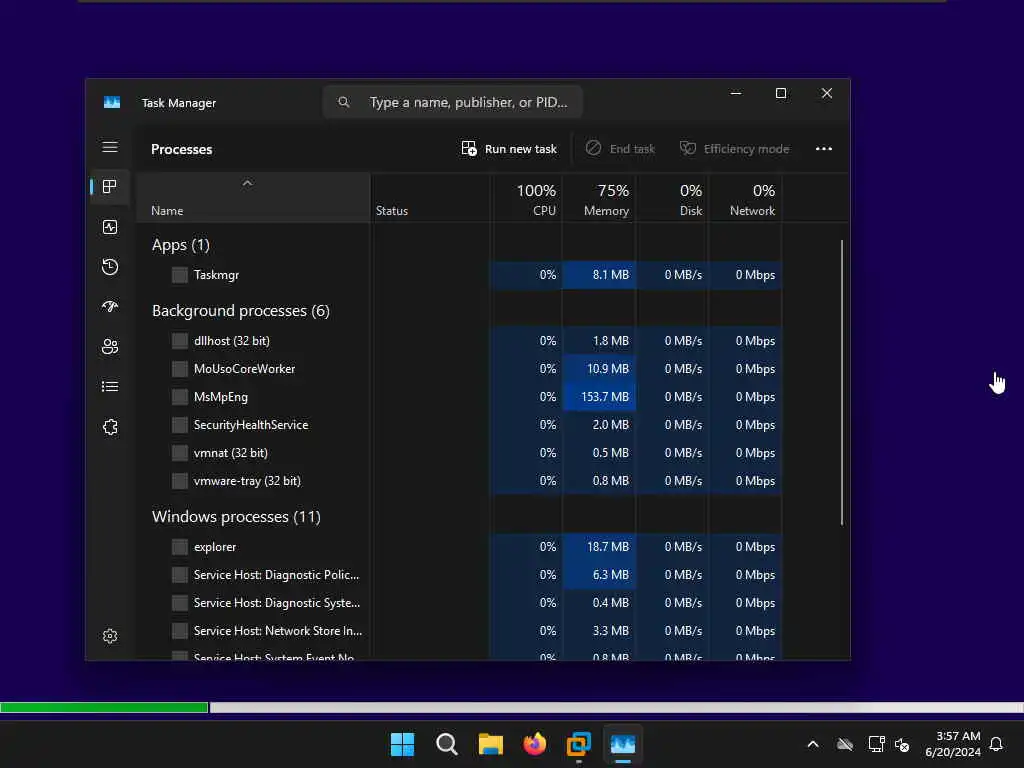Click Run new task

[509, 149]
